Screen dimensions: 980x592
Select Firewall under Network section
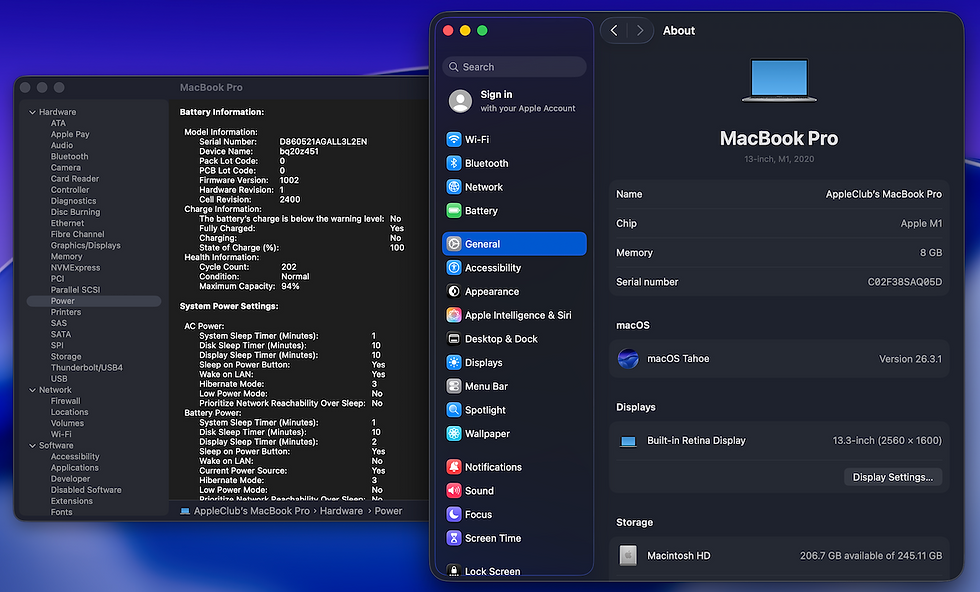[66, 401]
